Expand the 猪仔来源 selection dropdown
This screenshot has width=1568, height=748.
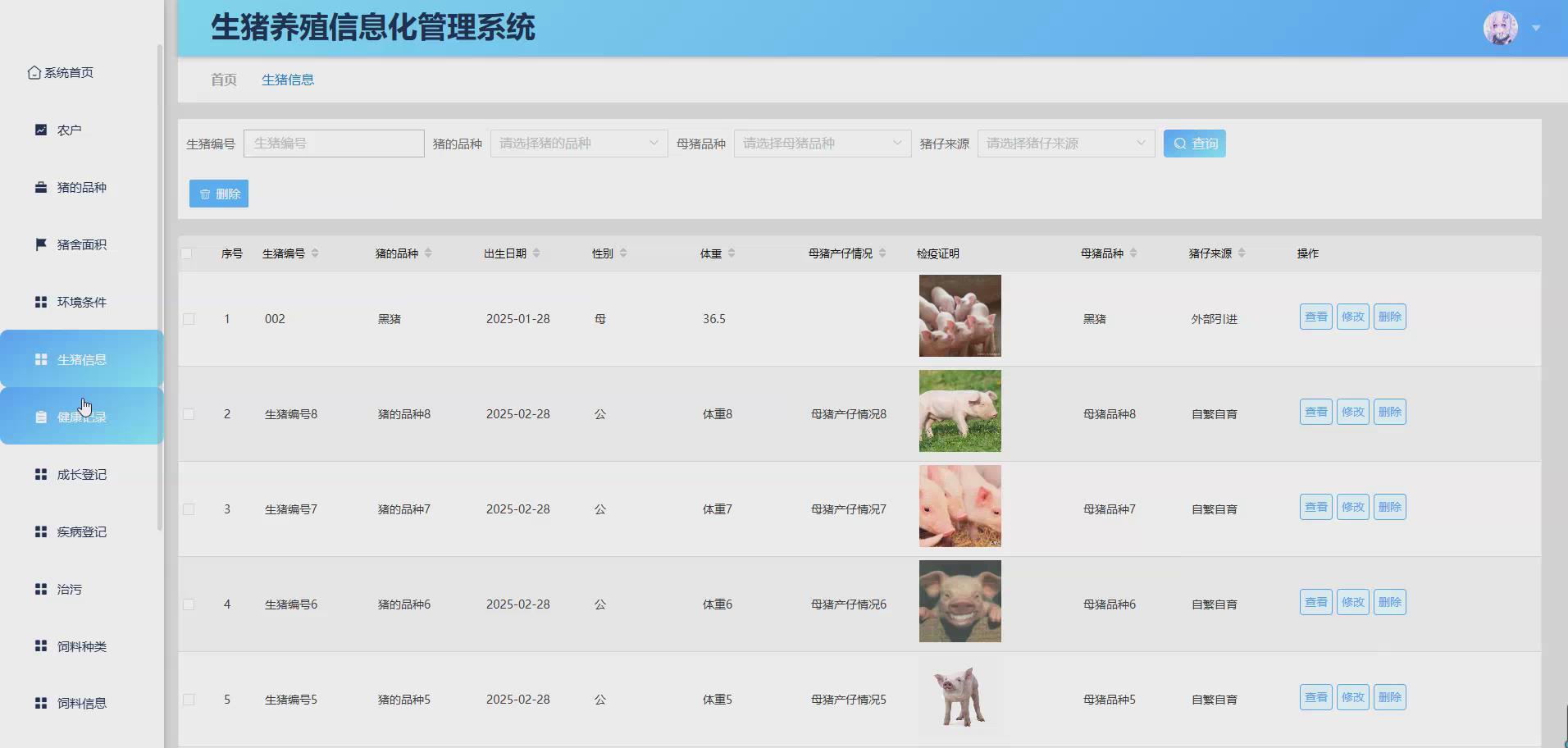tap(1065, 143)
